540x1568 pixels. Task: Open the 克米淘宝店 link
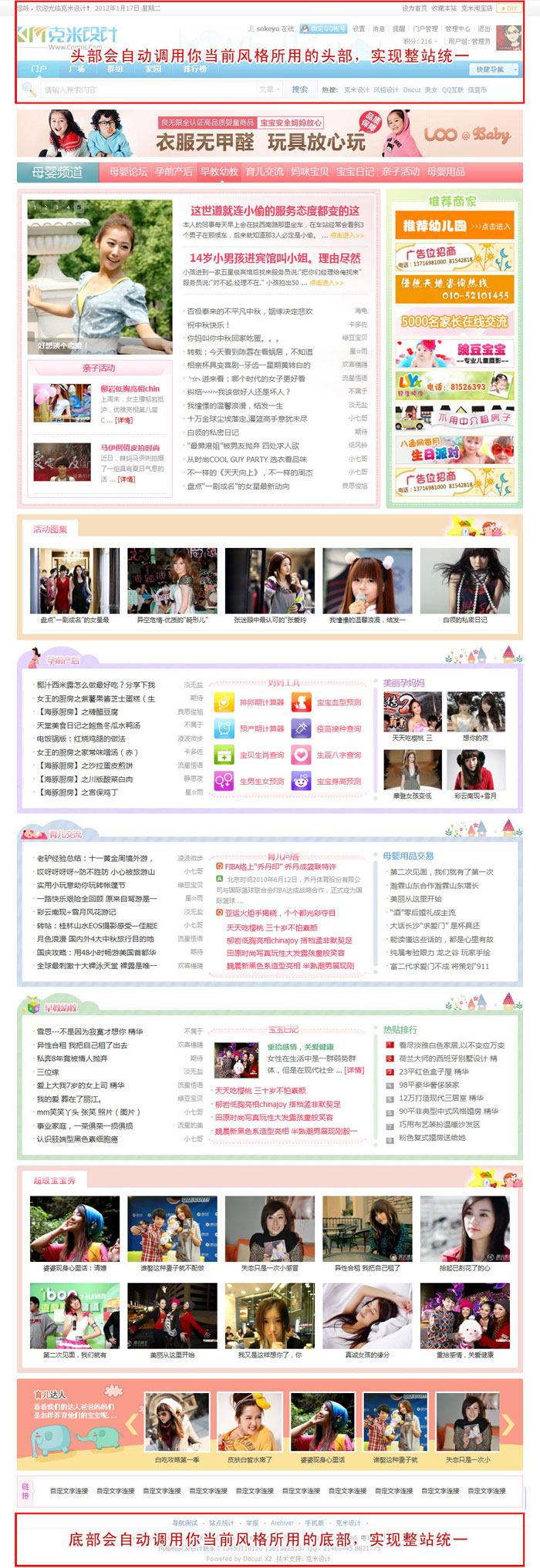[477, 8]
